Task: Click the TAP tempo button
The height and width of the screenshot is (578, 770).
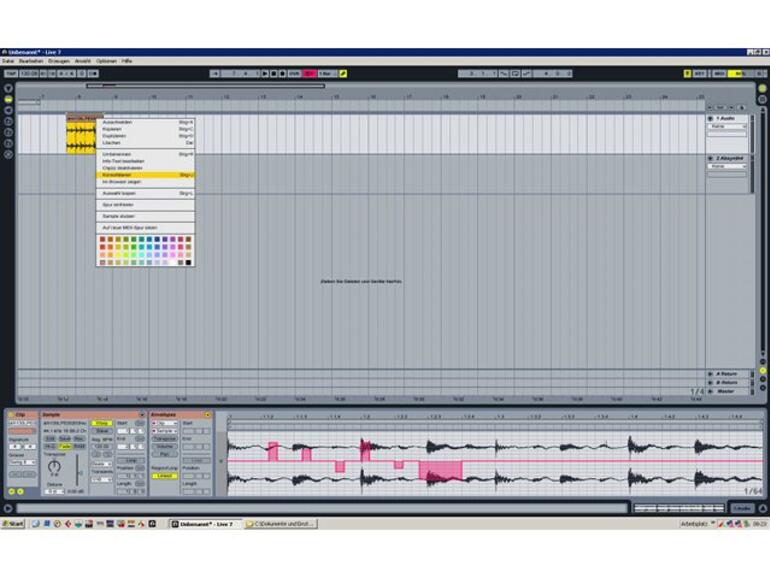Action: 10,73
